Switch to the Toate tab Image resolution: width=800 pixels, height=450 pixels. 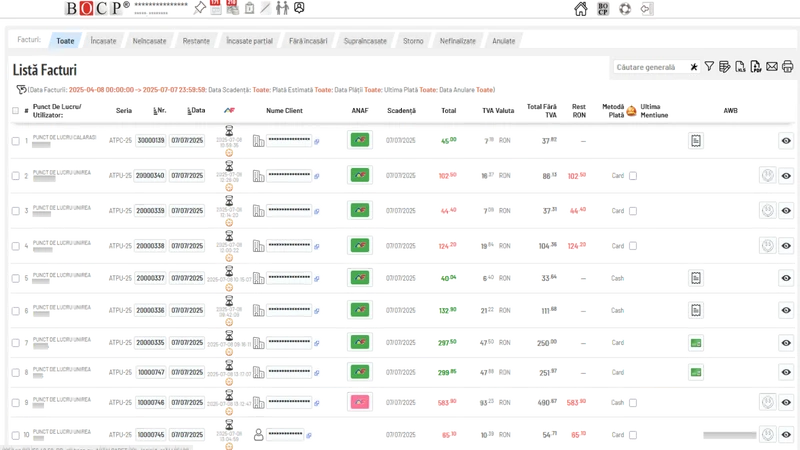tap(65, 41)
